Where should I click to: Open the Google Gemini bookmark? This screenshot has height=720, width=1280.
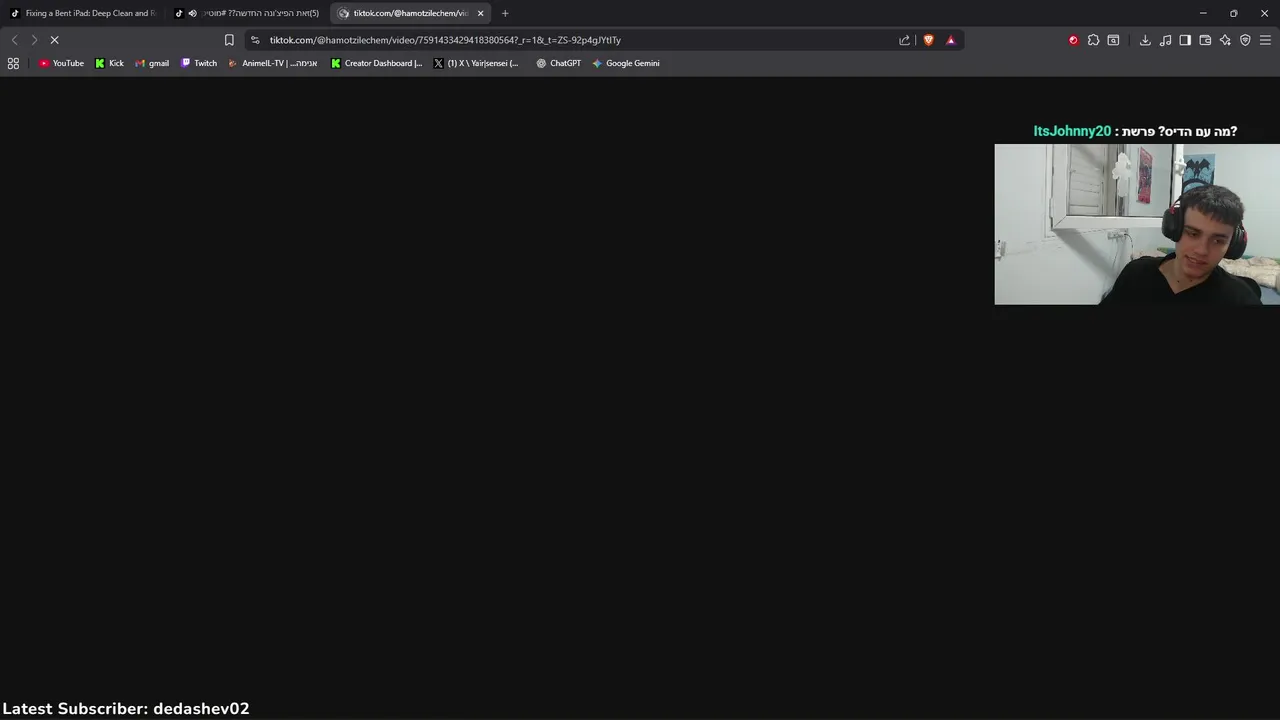pos(626,63)
